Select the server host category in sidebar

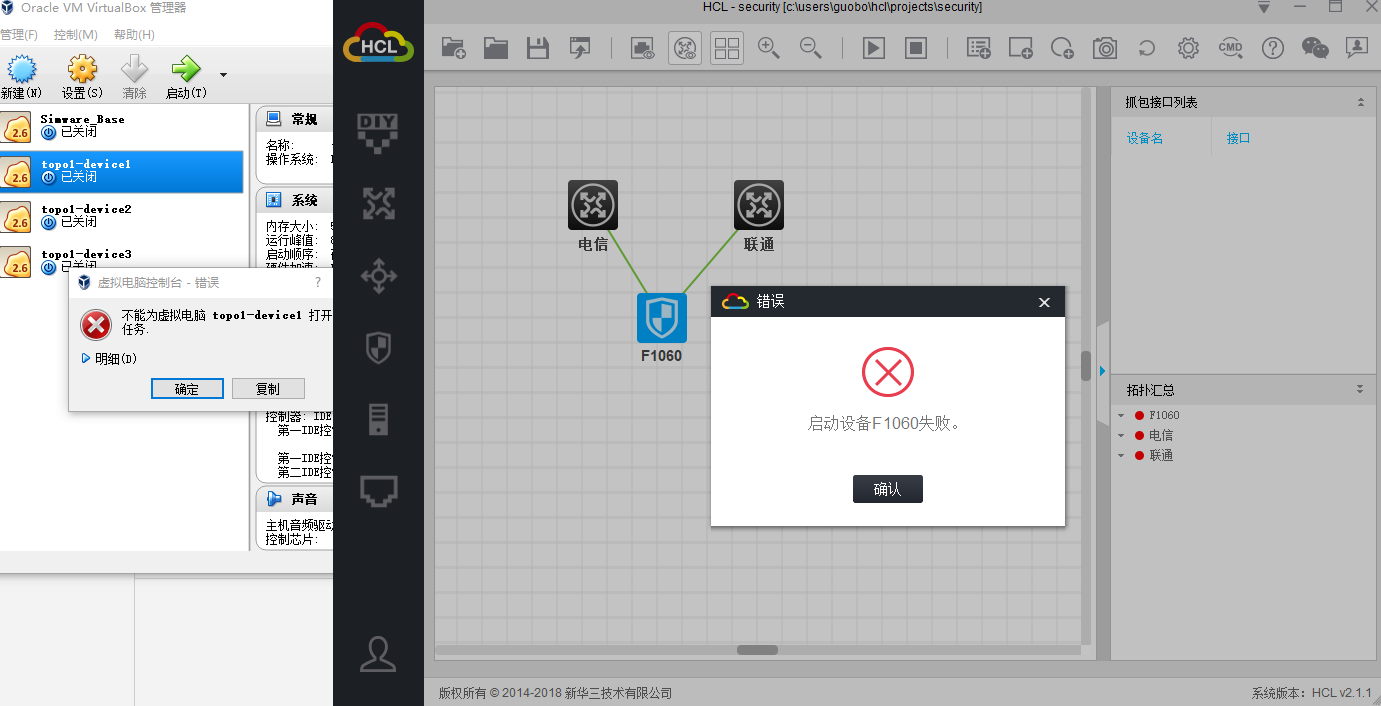[x=378, y=419]
